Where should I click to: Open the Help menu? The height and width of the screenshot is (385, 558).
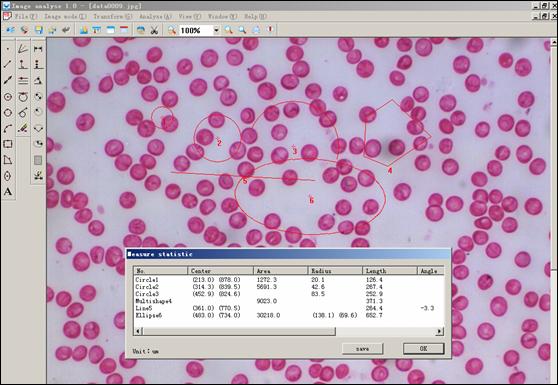tap(255, 16)
